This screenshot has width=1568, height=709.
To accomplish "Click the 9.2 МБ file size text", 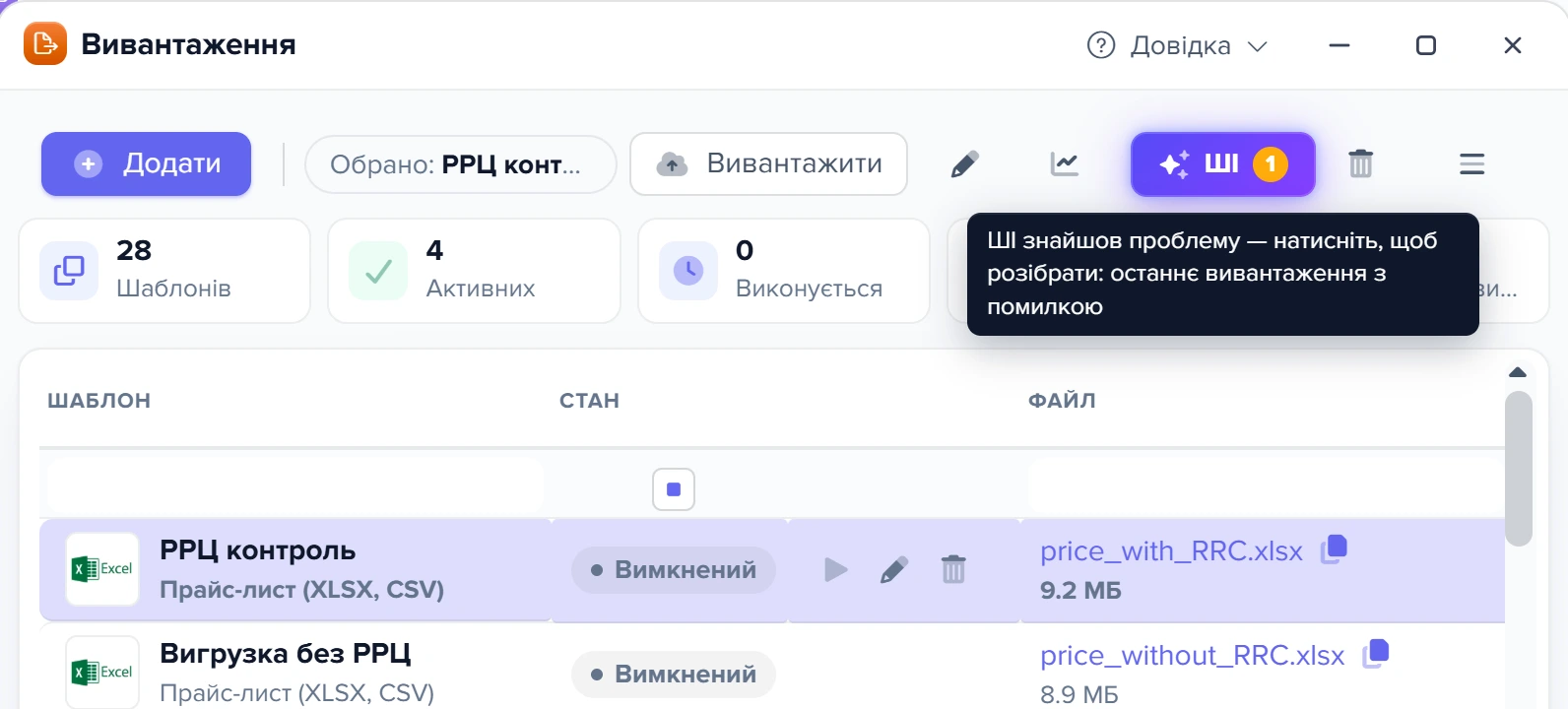I will click(x=1080, y=591).
